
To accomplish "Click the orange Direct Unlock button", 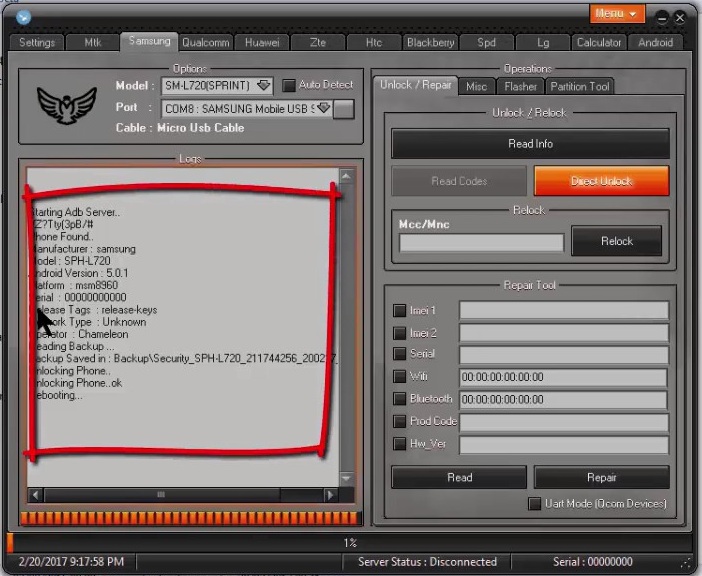I will [602, 181].
